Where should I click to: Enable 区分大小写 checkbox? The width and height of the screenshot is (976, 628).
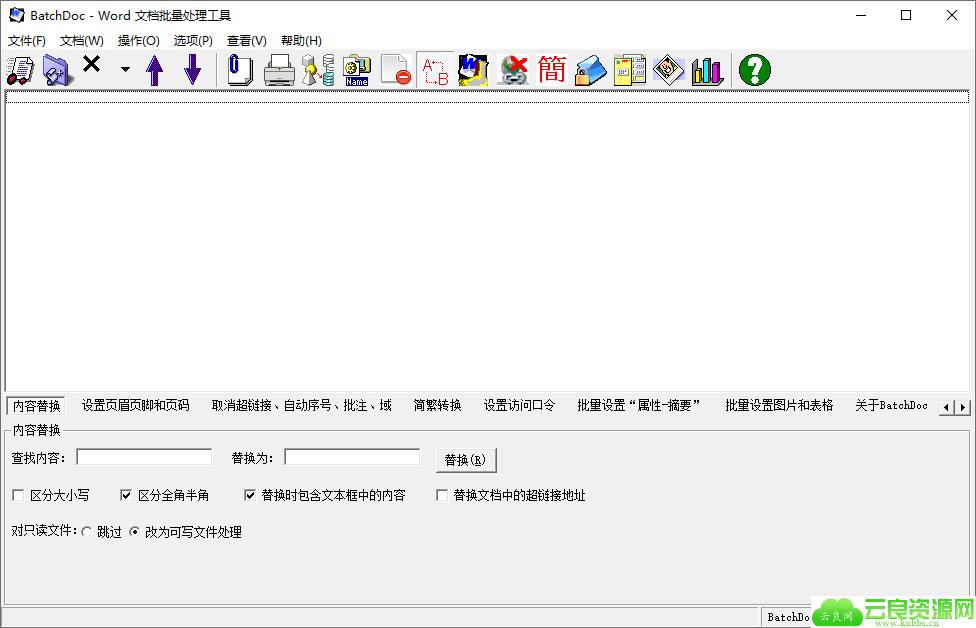[x=19, y=495]
